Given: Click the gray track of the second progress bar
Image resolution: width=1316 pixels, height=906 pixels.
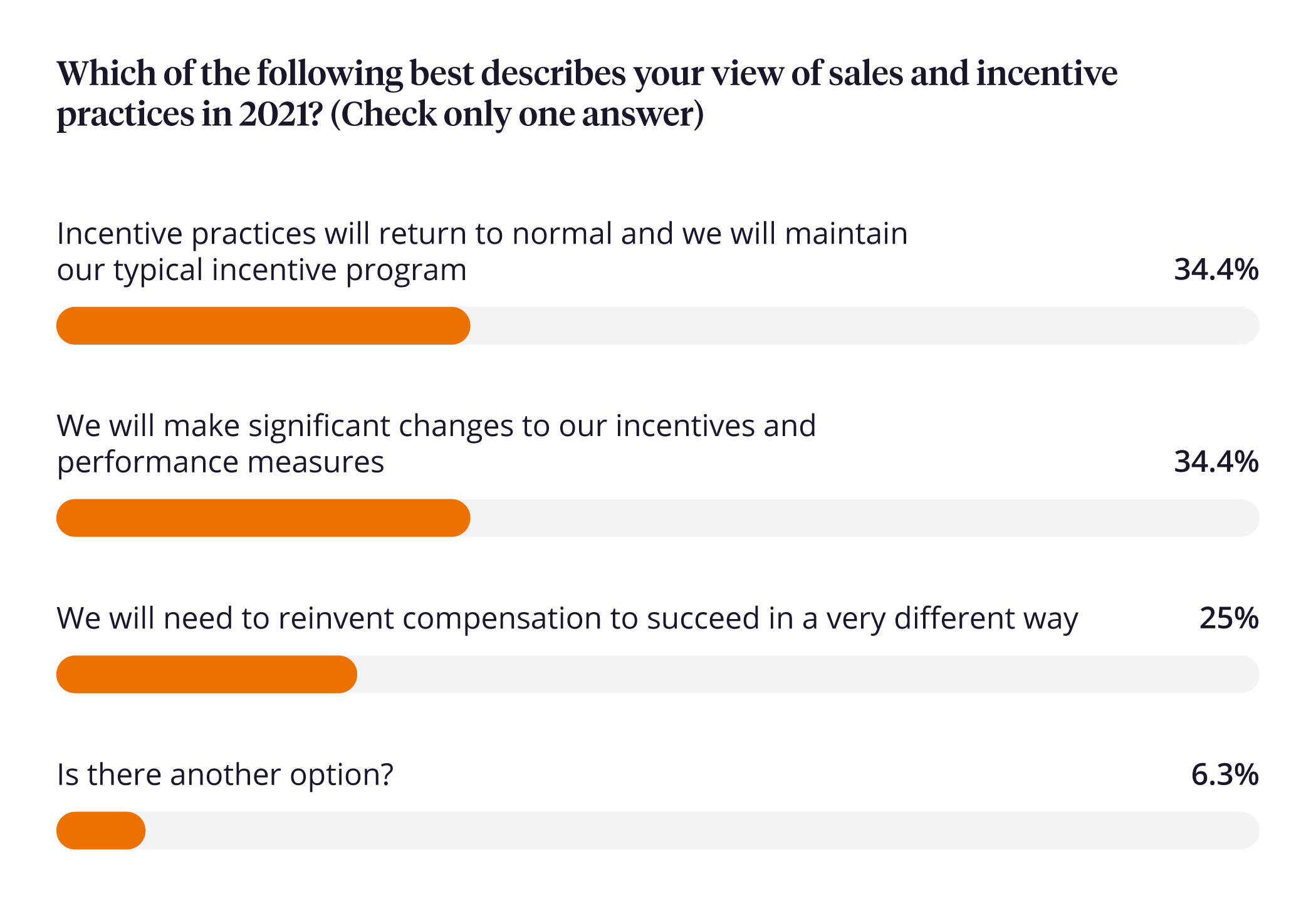Looking at the screenshot, I should click(865, 518).
